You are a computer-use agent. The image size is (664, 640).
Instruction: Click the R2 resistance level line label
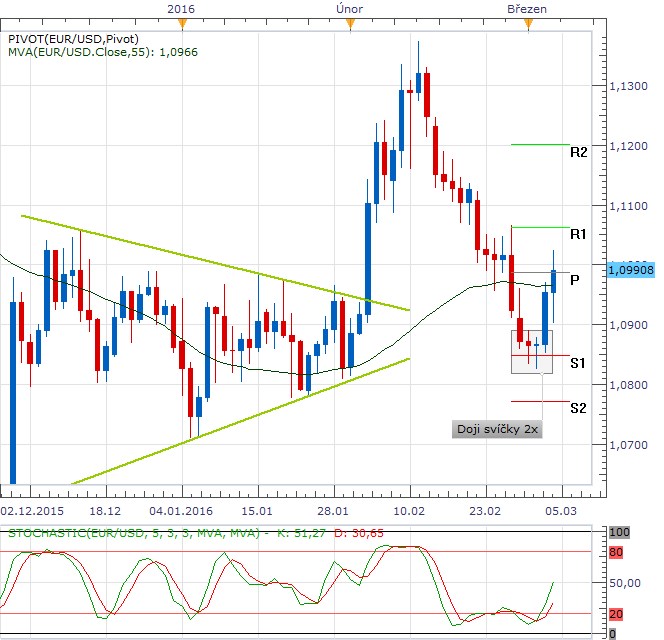click(578, 152)
